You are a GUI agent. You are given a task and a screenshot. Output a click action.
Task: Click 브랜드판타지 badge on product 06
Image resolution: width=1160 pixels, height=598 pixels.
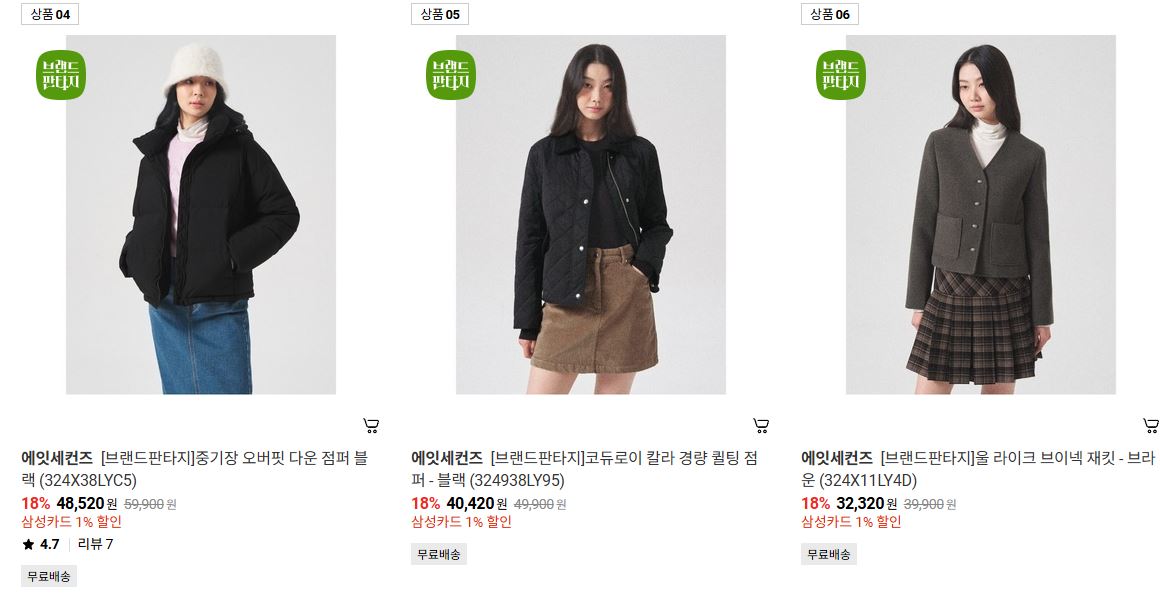[840, 75]
